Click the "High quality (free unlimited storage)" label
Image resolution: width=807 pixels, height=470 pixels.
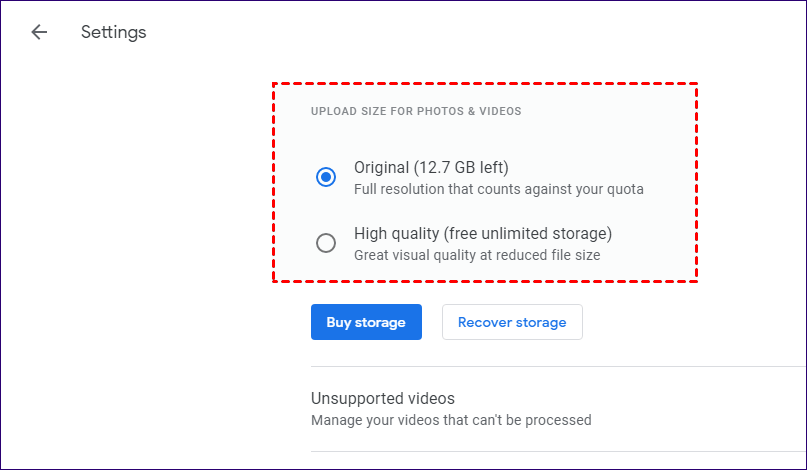tap(482, 234)
